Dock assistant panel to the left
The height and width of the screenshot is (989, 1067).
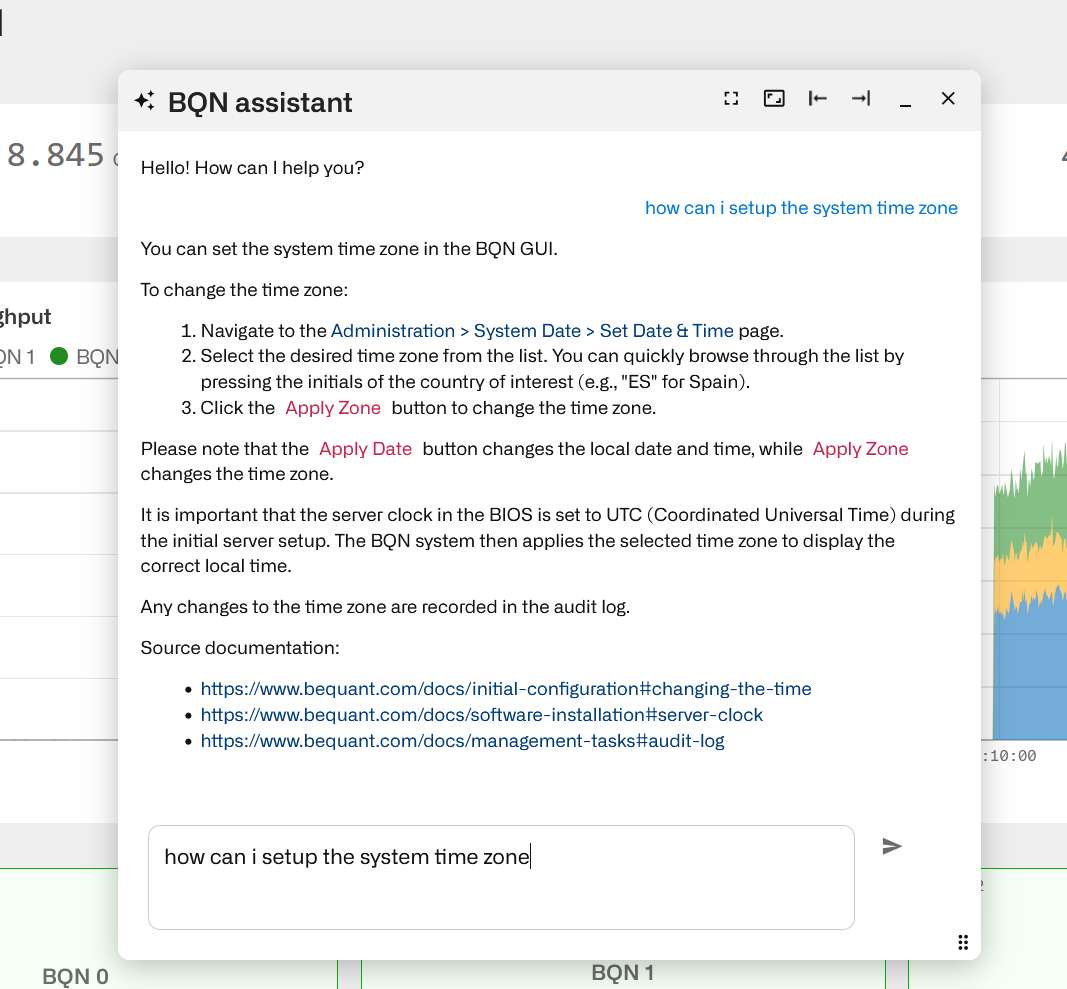(817, 99)
